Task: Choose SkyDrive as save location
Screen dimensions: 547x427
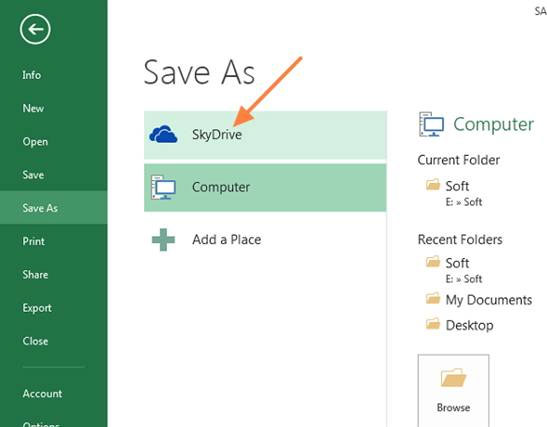Action: tap(265, 135)
